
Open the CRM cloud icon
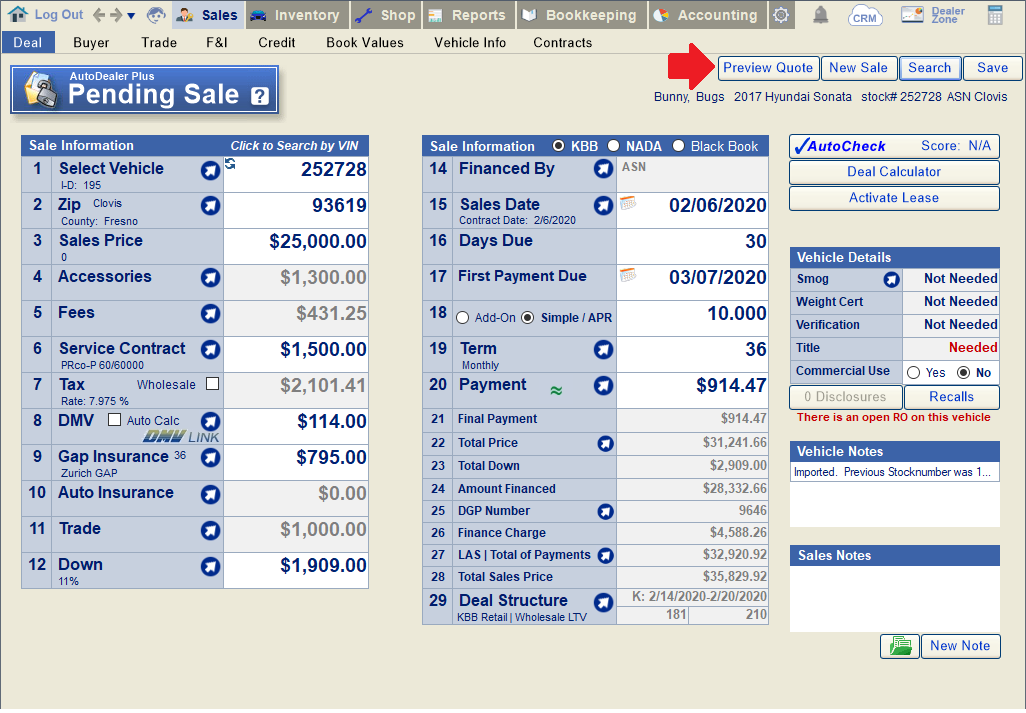(x=864, y=15)
